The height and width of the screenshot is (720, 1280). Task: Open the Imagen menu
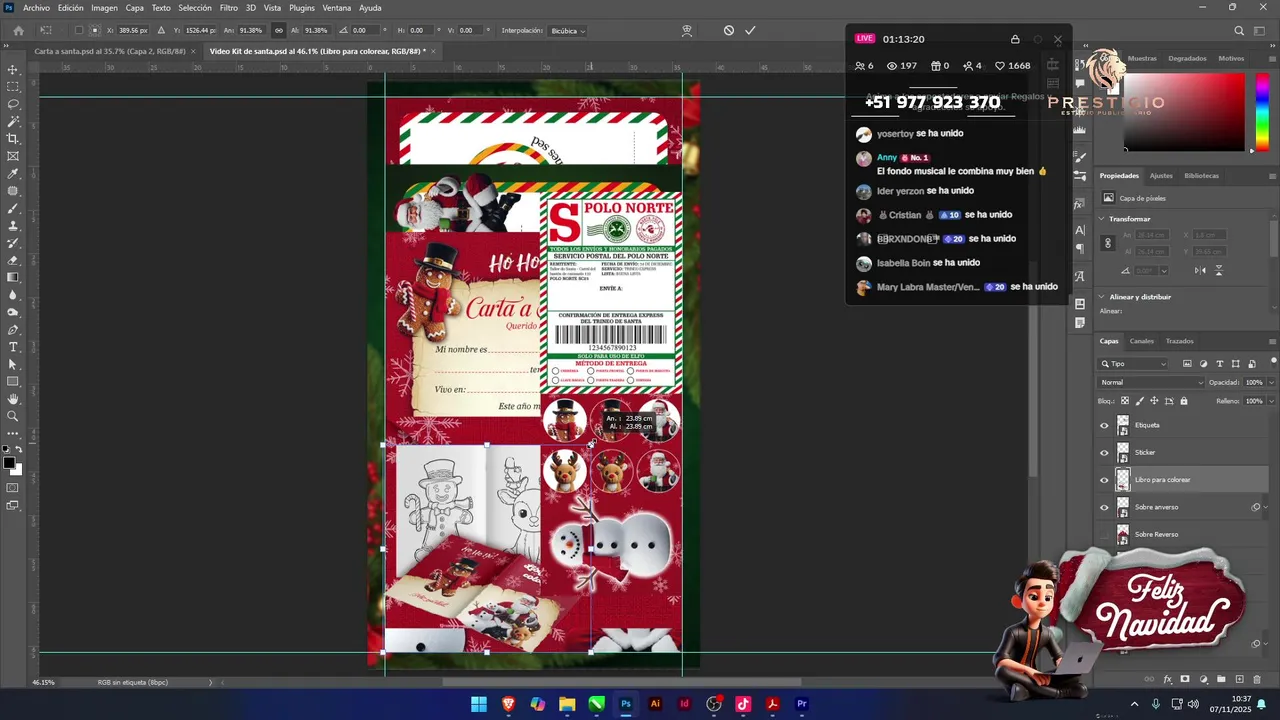(104, 8)
